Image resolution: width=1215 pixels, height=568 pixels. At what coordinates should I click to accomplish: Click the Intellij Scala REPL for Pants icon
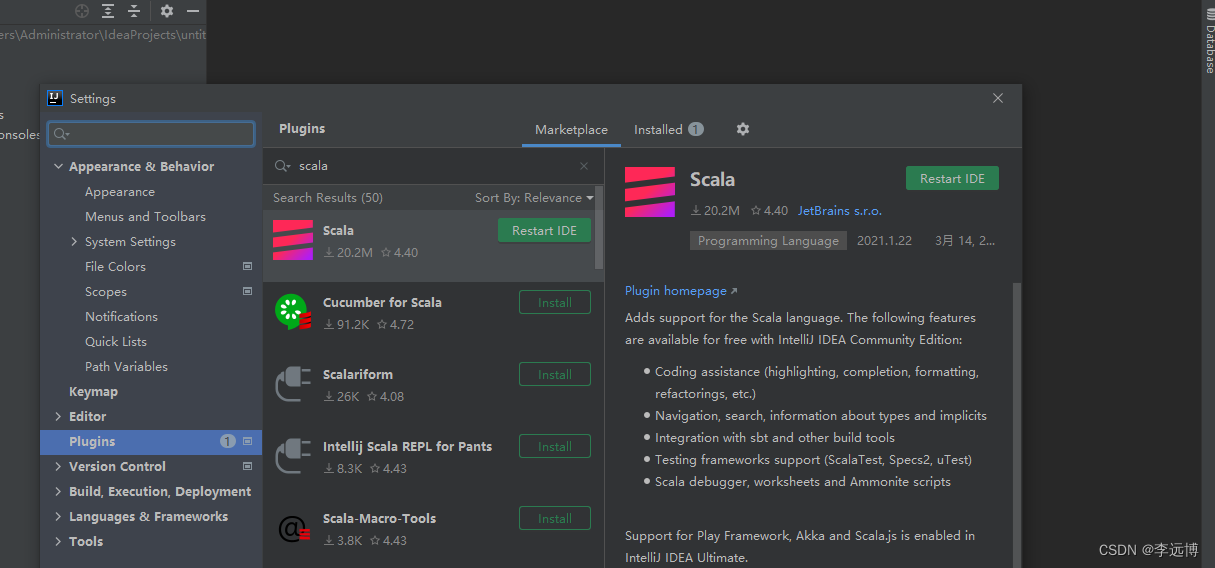pyautogui.click(x=293, y=456)
